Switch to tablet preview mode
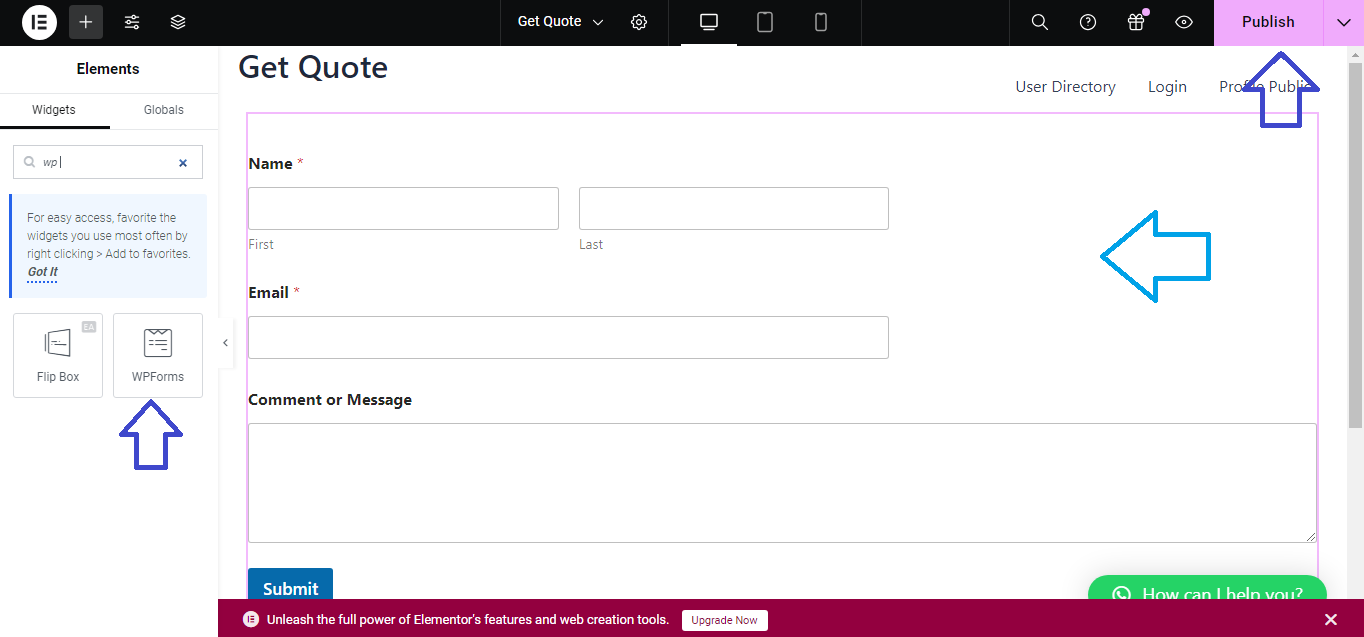 [765, 22]
